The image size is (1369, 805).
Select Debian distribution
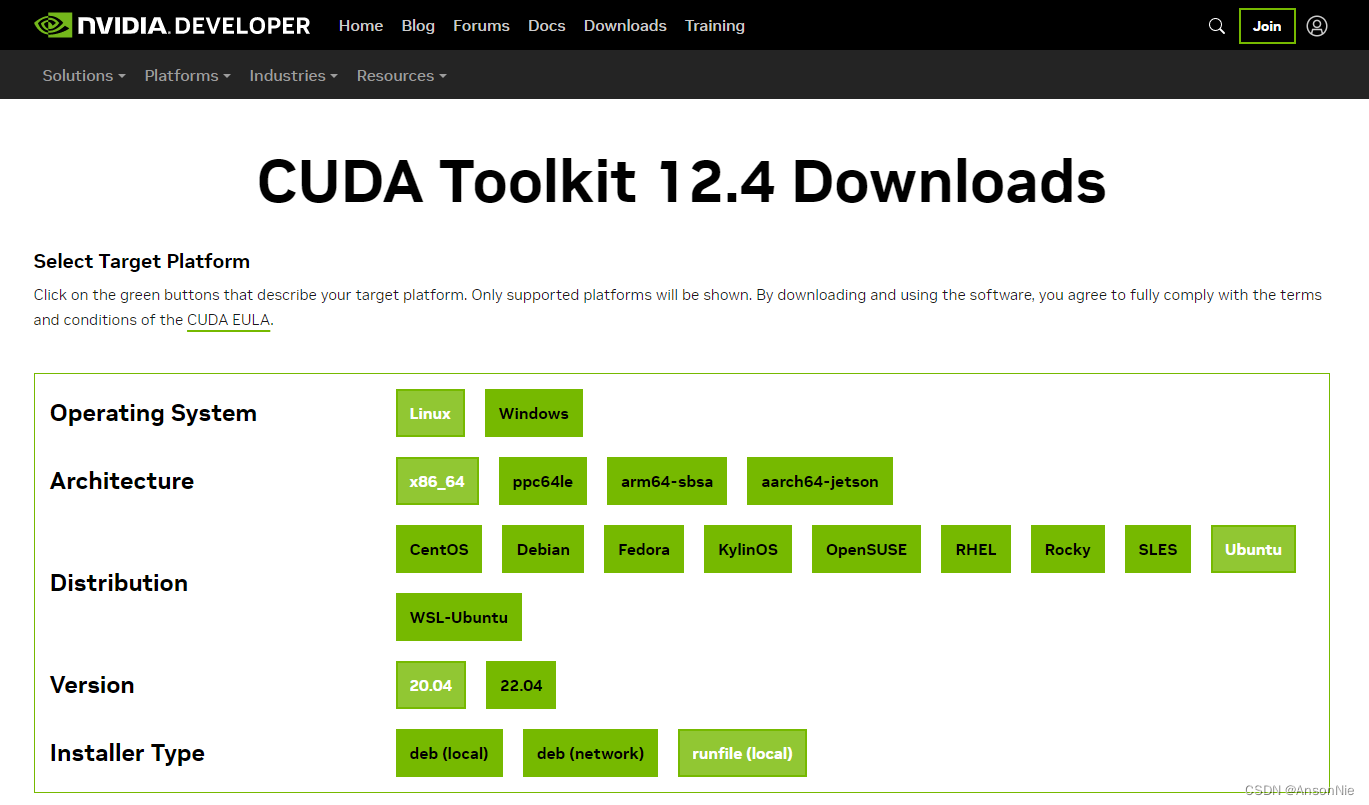[543, 549]
